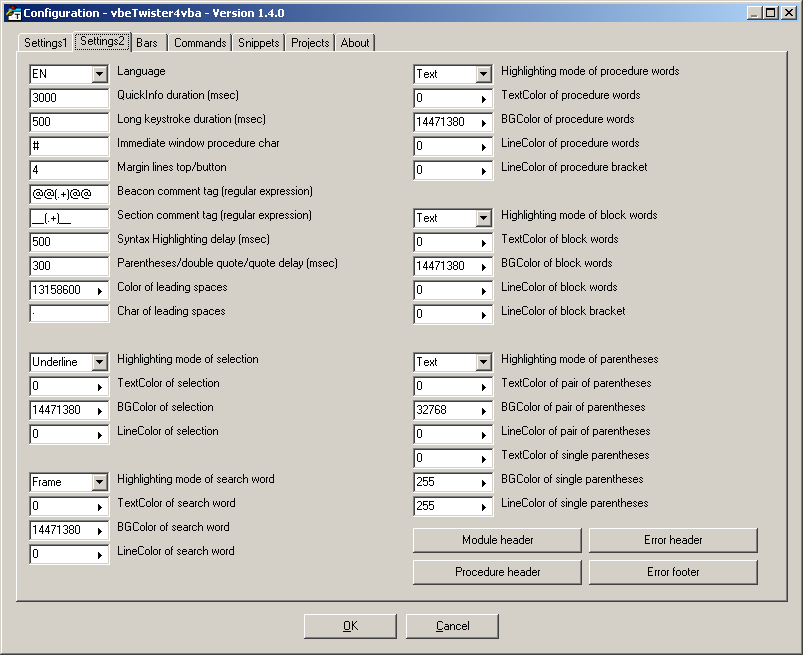Open TextColor of search word picker

click(x=100, y=507)
